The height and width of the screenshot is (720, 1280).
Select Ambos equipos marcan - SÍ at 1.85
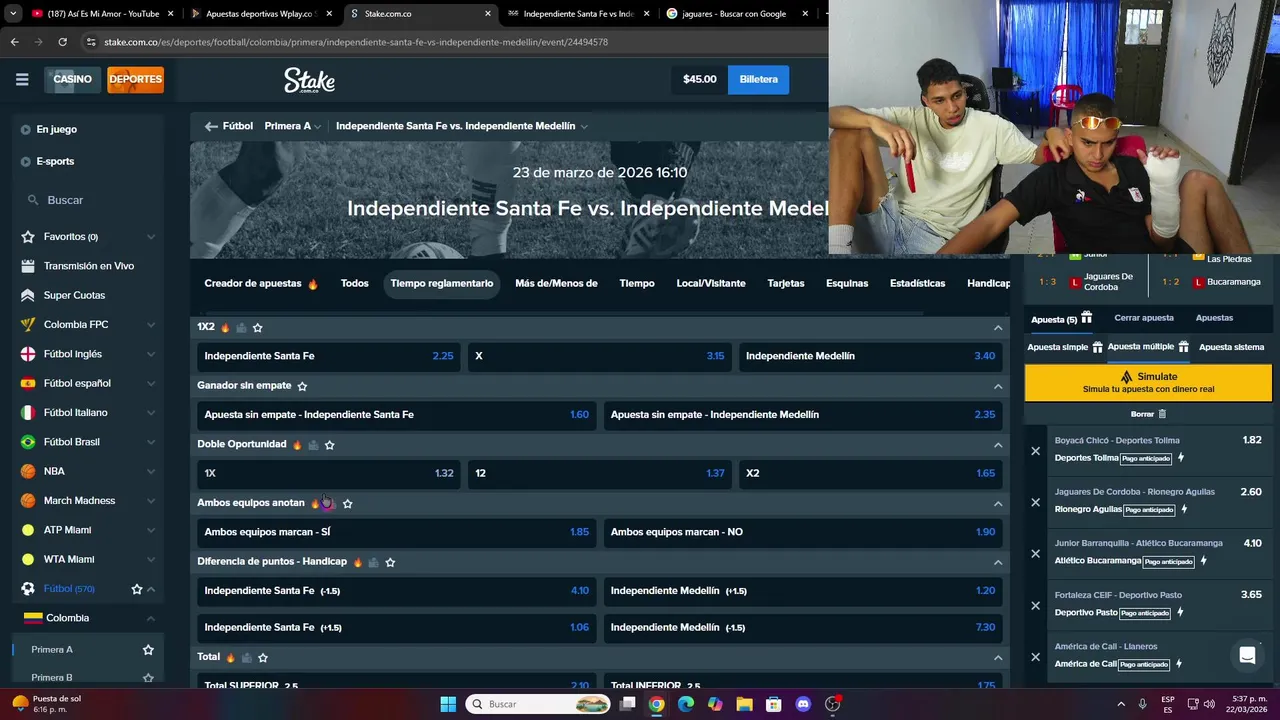coord(396,532)
